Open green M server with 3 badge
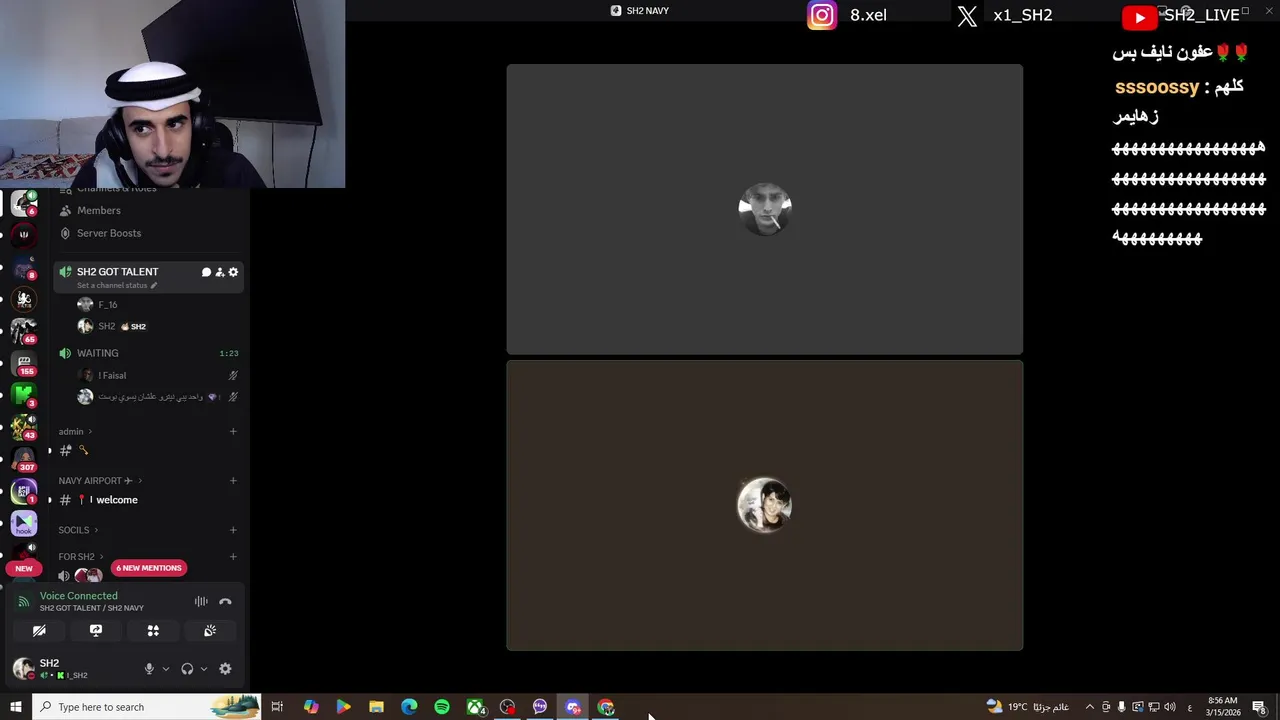The width and height of the screenshot is (1280, 720). (x=24, y=394)
